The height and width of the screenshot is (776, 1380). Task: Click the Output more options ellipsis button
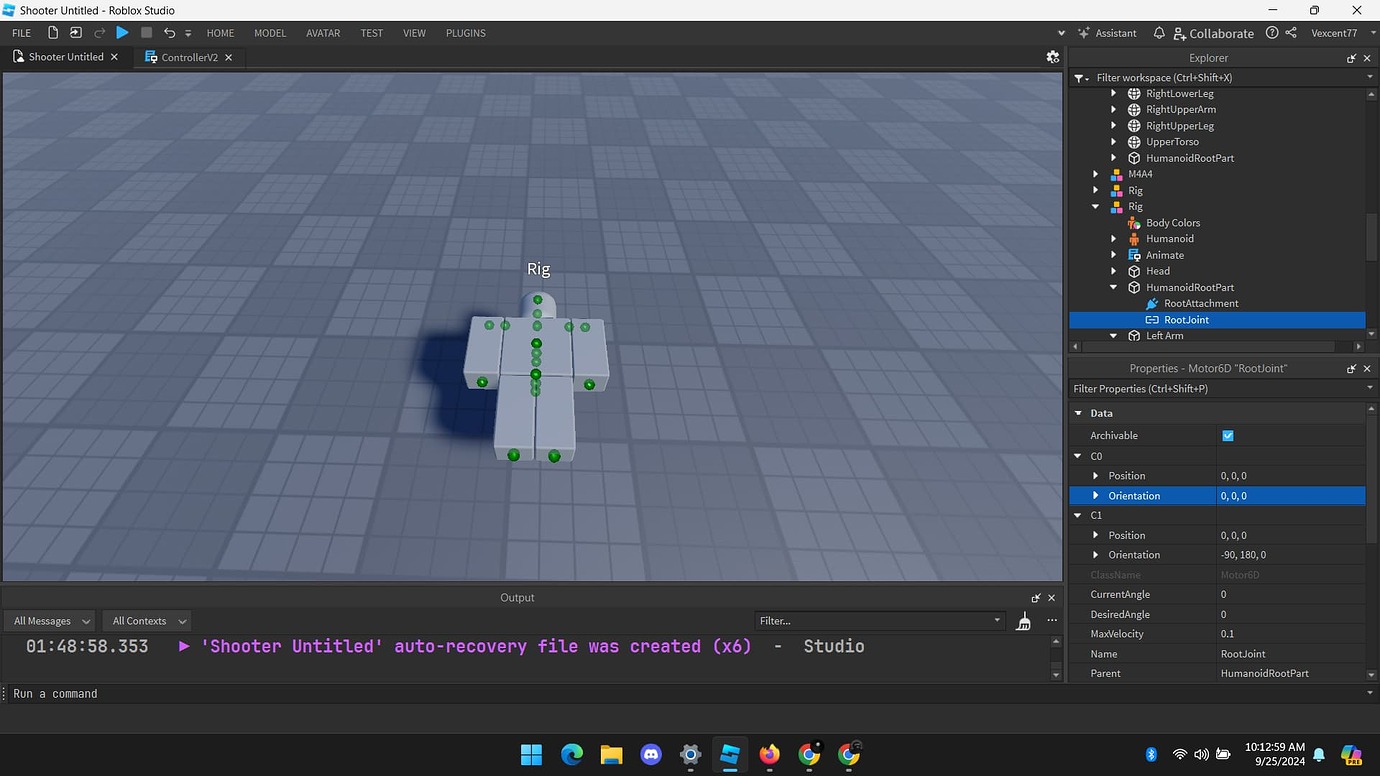(x=1051, y=620)
